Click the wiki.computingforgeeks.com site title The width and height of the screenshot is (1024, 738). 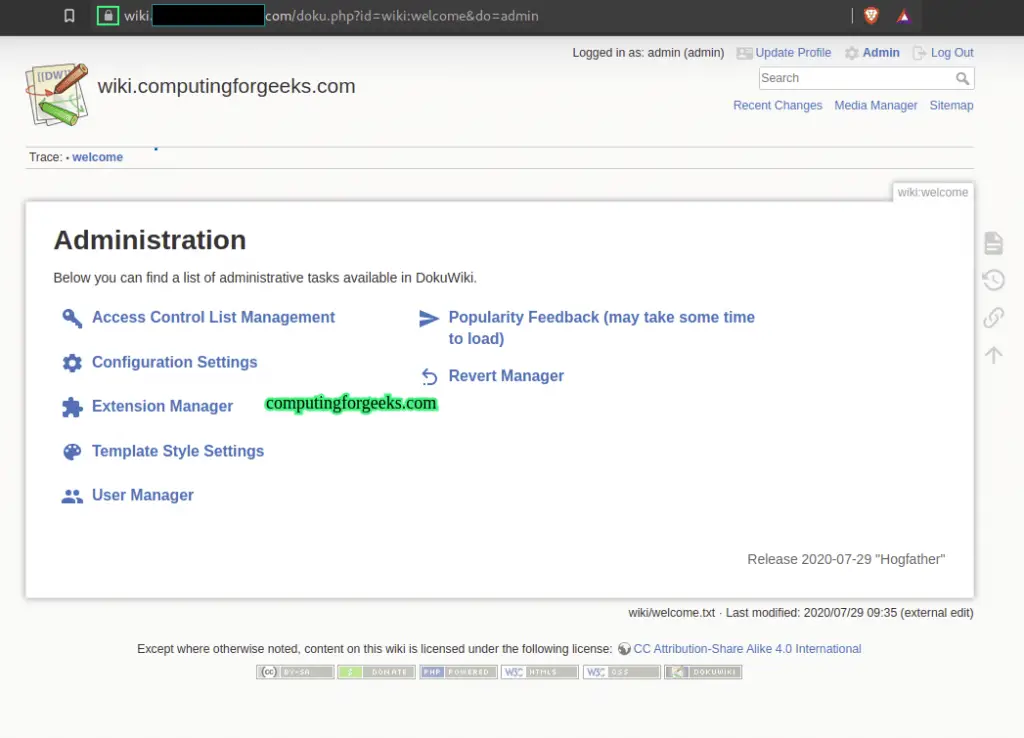pos(226,86)
